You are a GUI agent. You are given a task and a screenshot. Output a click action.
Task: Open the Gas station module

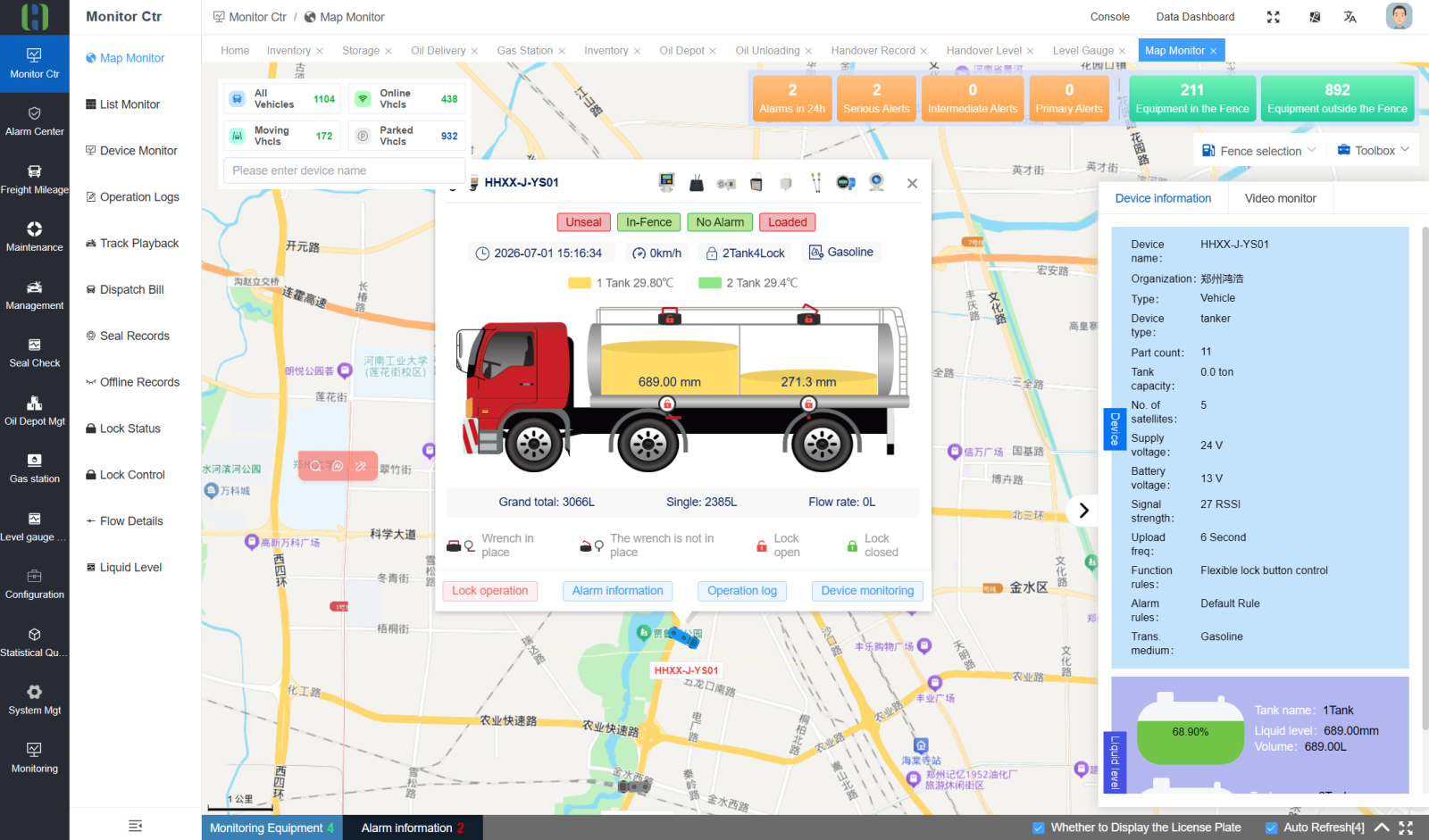coord(34,469)
